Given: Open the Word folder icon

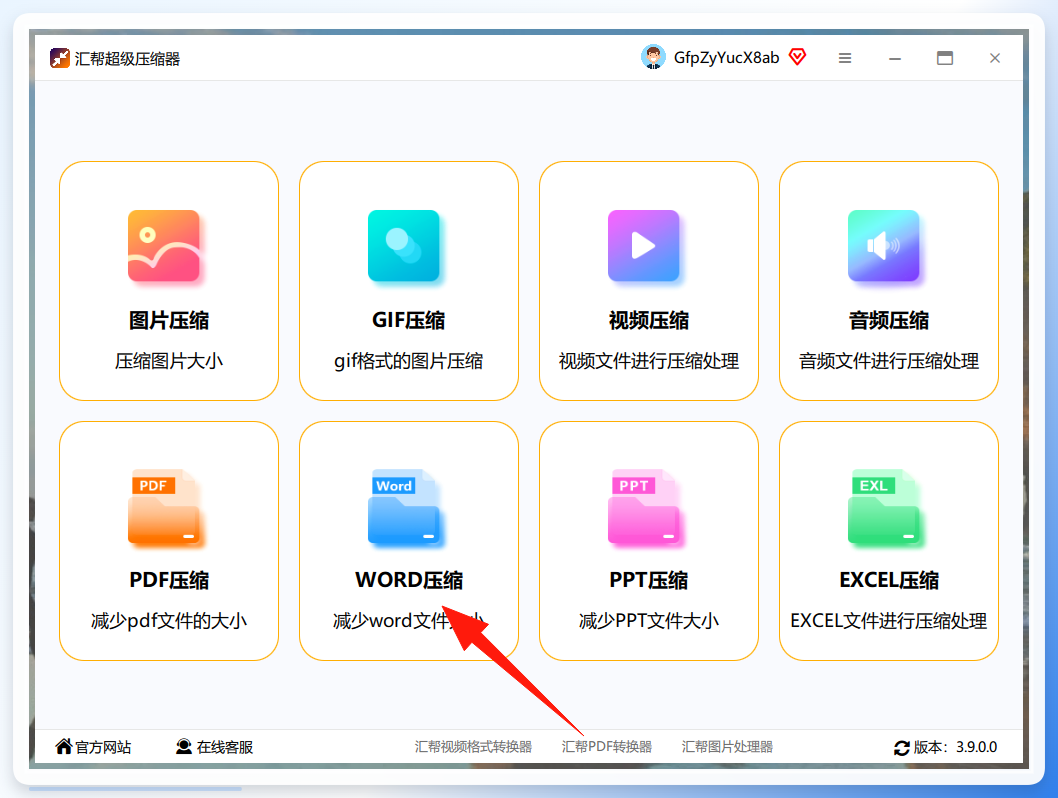Looking at the screenshot, I should pyautogui.click(x=403, y=507).
